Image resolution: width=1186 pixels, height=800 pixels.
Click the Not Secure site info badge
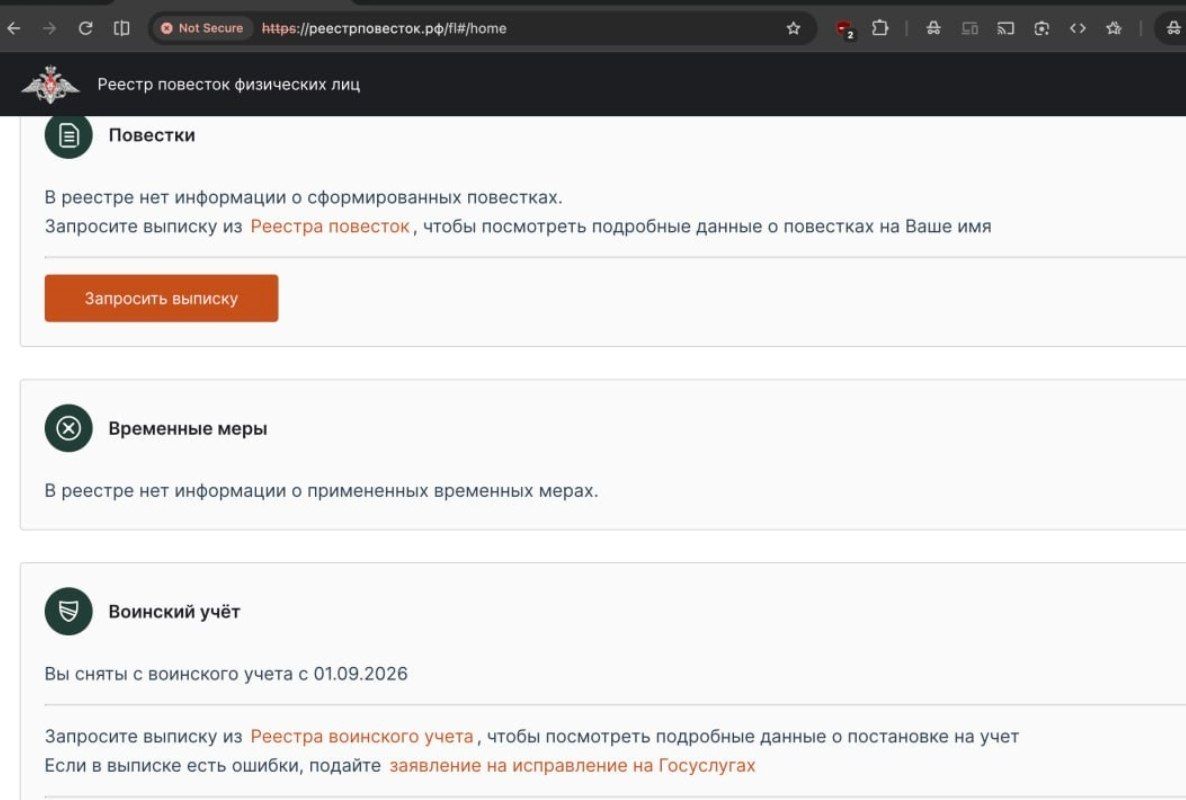[x=203, y=28]
